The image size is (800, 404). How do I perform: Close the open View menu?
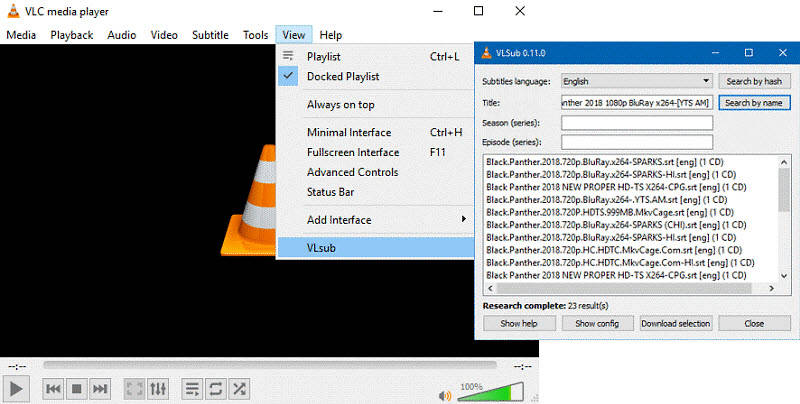pos(293,35)
